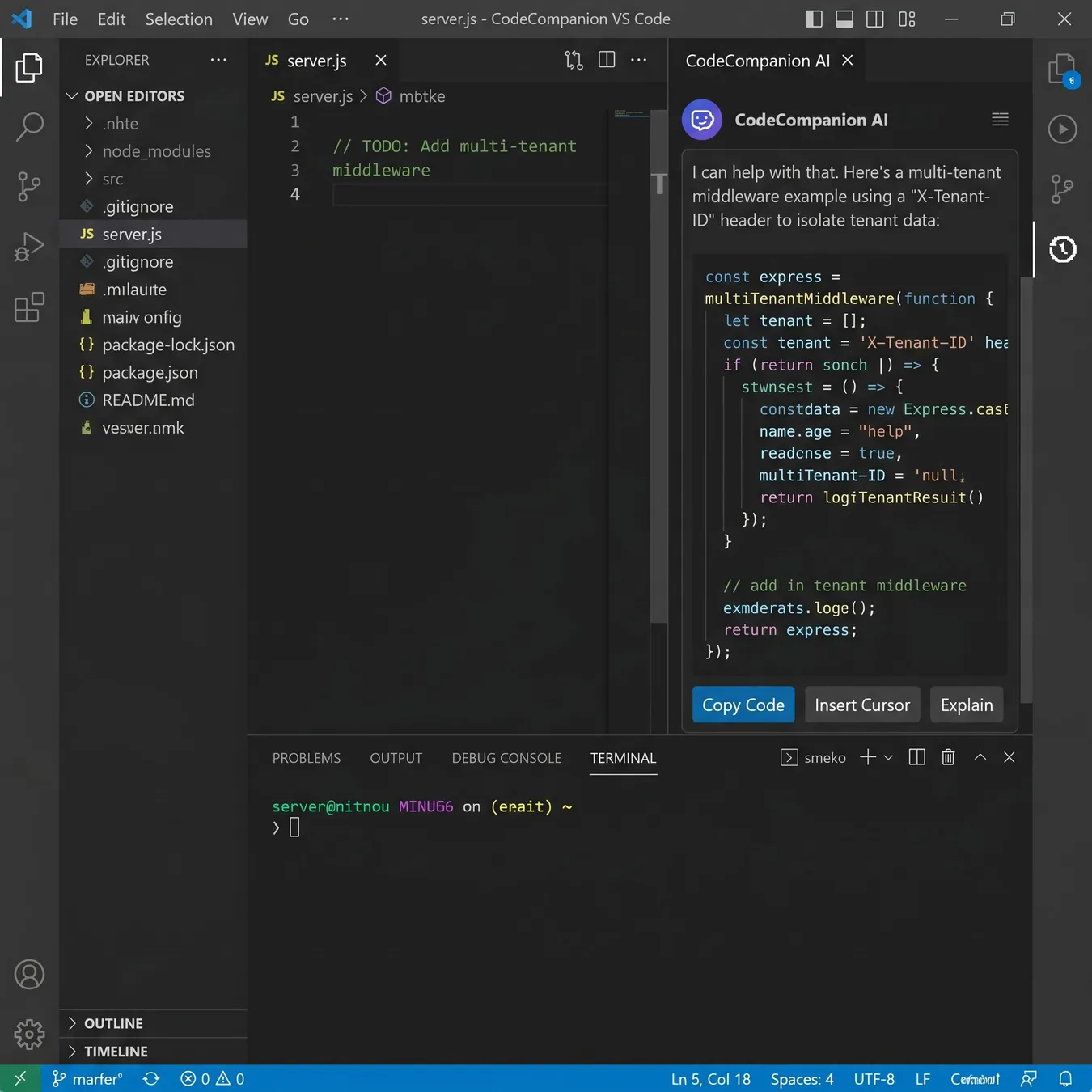
Task: Switch to the DEBUG CONSOLE tab
Action: 506,758
